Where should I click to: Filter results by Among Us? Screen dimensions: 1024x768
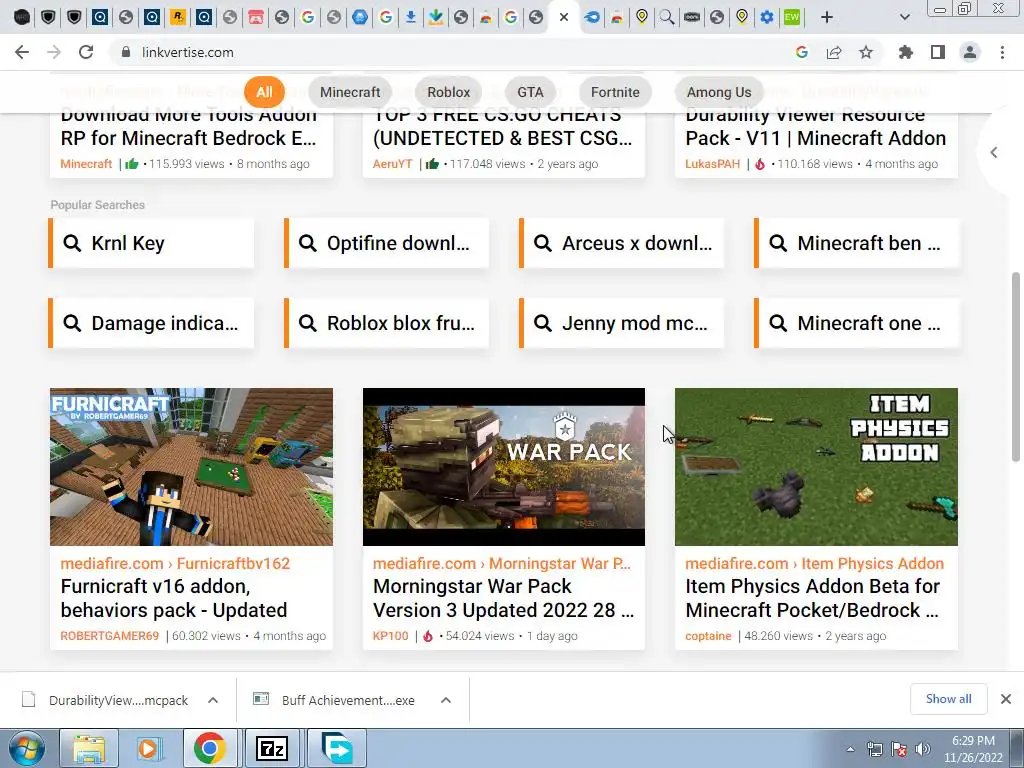pos(719,92)
